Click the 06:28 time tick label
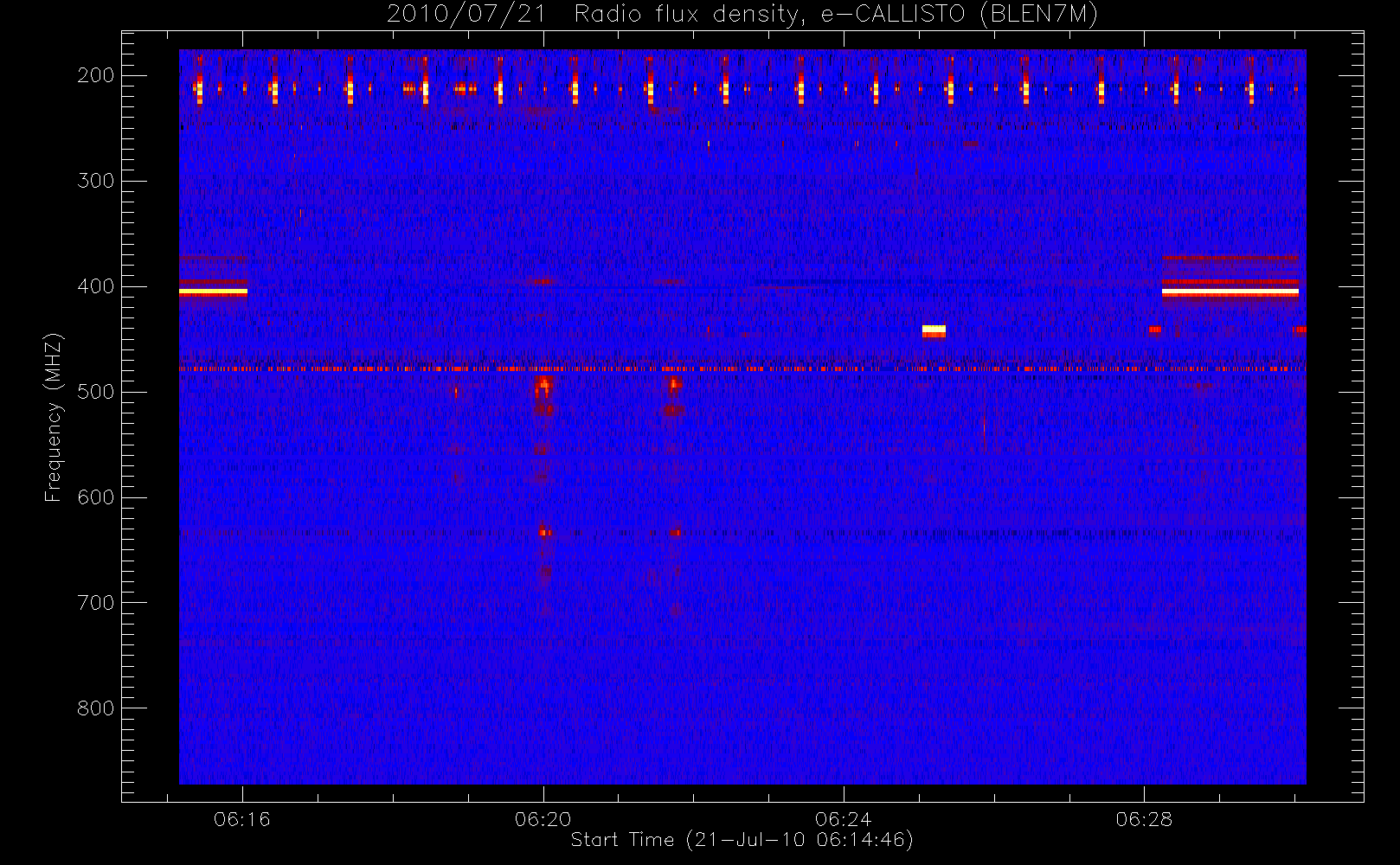Viewport: 1400px width, 865px height. click(1143, 819)
